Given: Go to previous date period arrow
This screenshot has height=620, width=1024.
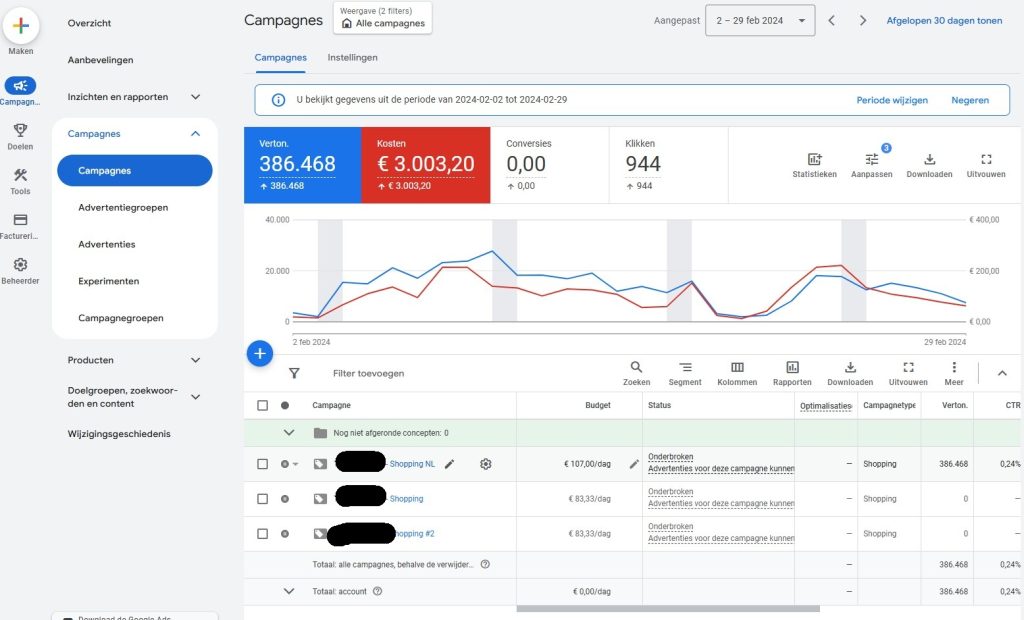Looking at the screenshot, I should click(831, 20).
